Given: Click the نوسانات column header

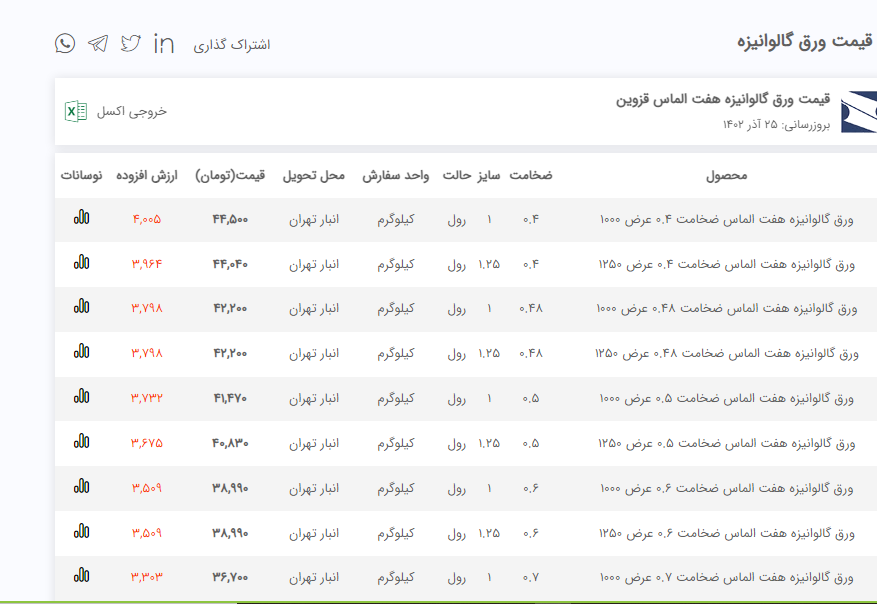Looking at the screenshot, I should 81,175.
